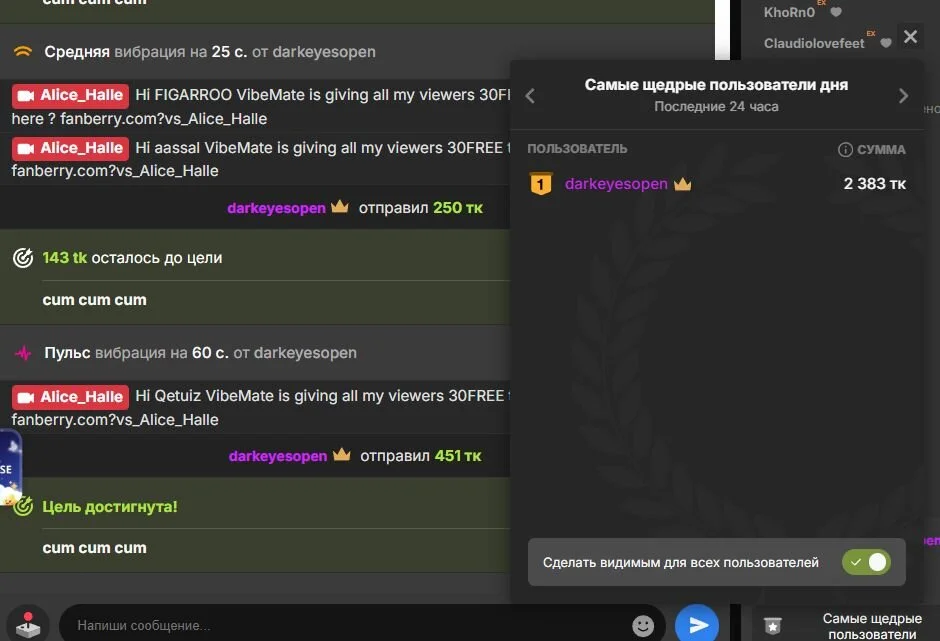Image resolution: width=940 pixels, height=641 pixels.
Task: Open the joystick icon beside message input
Action: (x=28, y=625)
